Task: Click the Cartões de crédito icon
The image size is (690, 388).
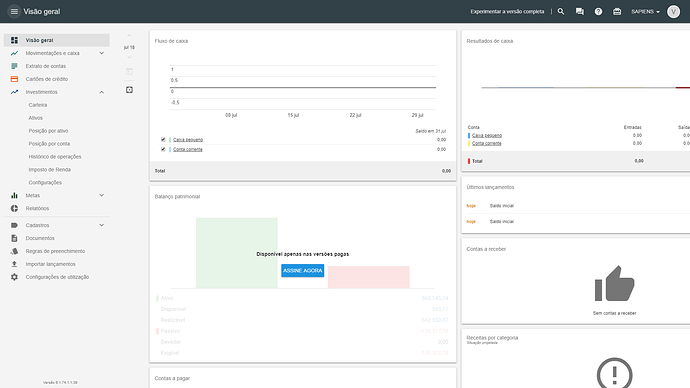Action: pos(14,79)
